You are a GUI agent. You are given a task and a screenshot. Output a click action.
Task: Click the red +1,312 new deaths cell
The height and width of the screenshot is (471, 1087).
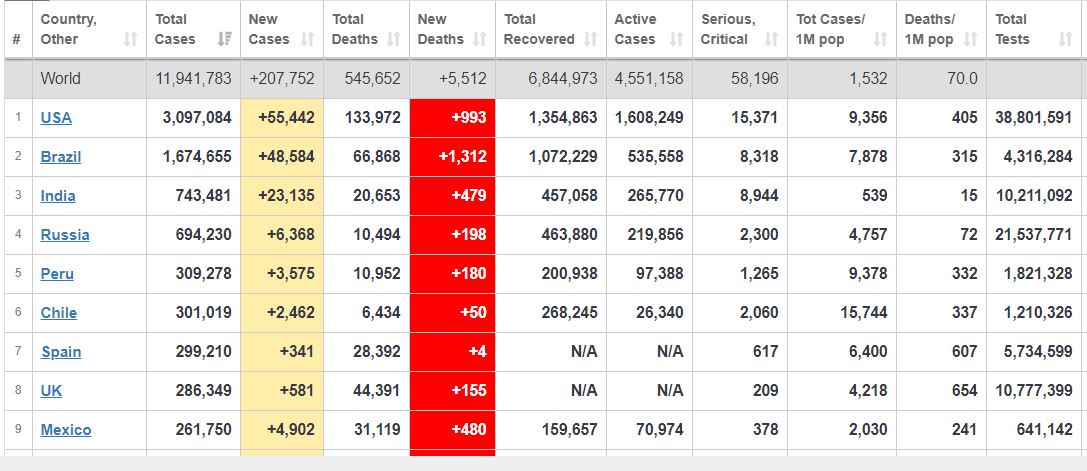452,157
